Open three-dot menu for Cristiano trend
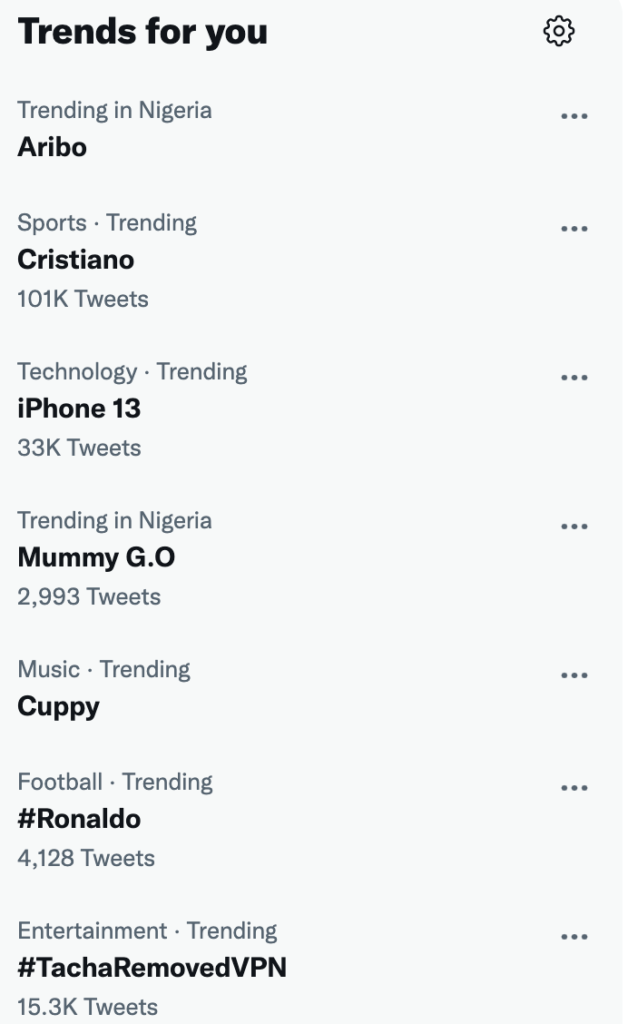This screenshot has width=628, height=1024. pos(574,229)
